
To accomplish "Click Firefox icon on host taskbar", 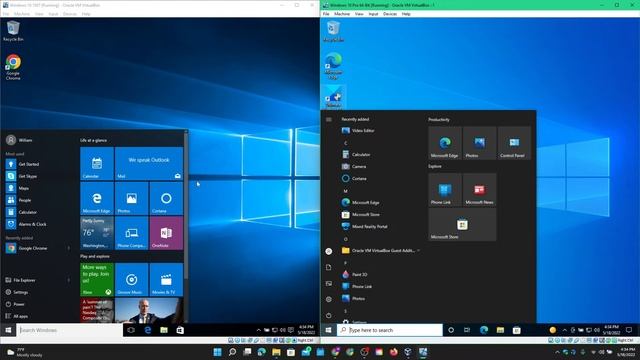I will (x=393, y=352).
